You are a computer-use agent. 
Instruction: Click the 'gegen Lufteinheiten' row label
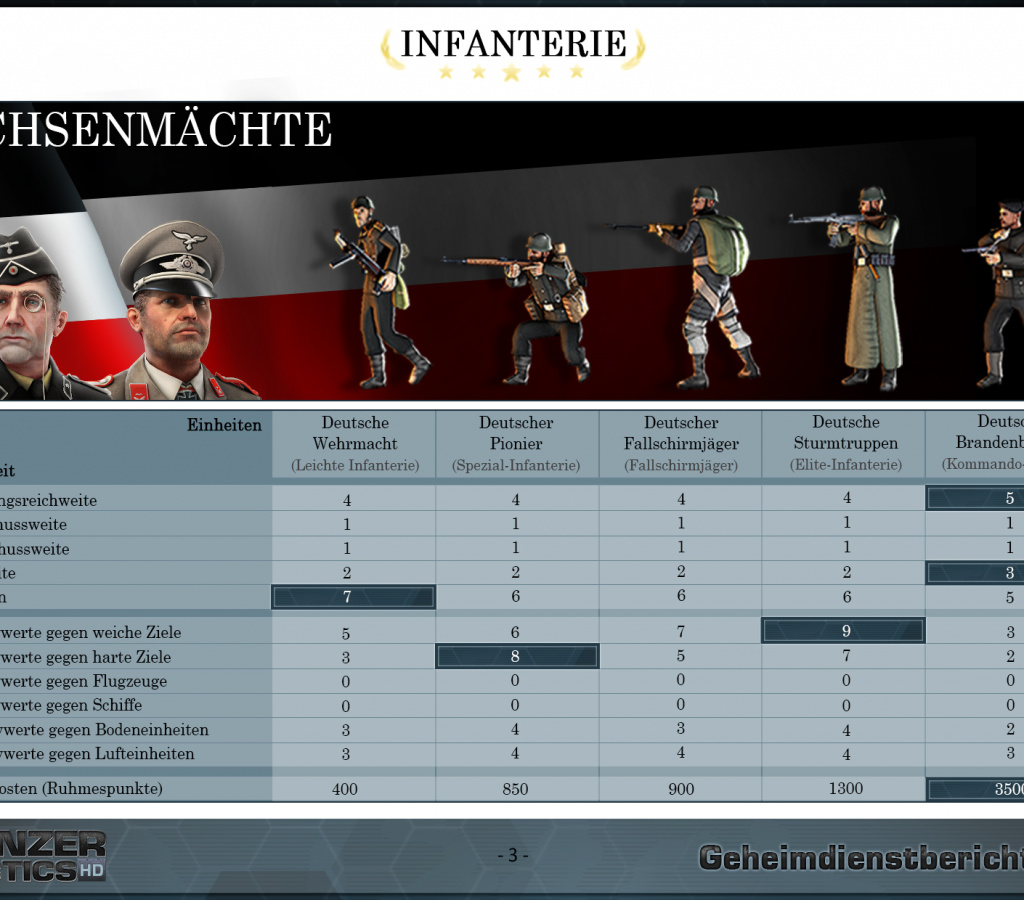97,754
